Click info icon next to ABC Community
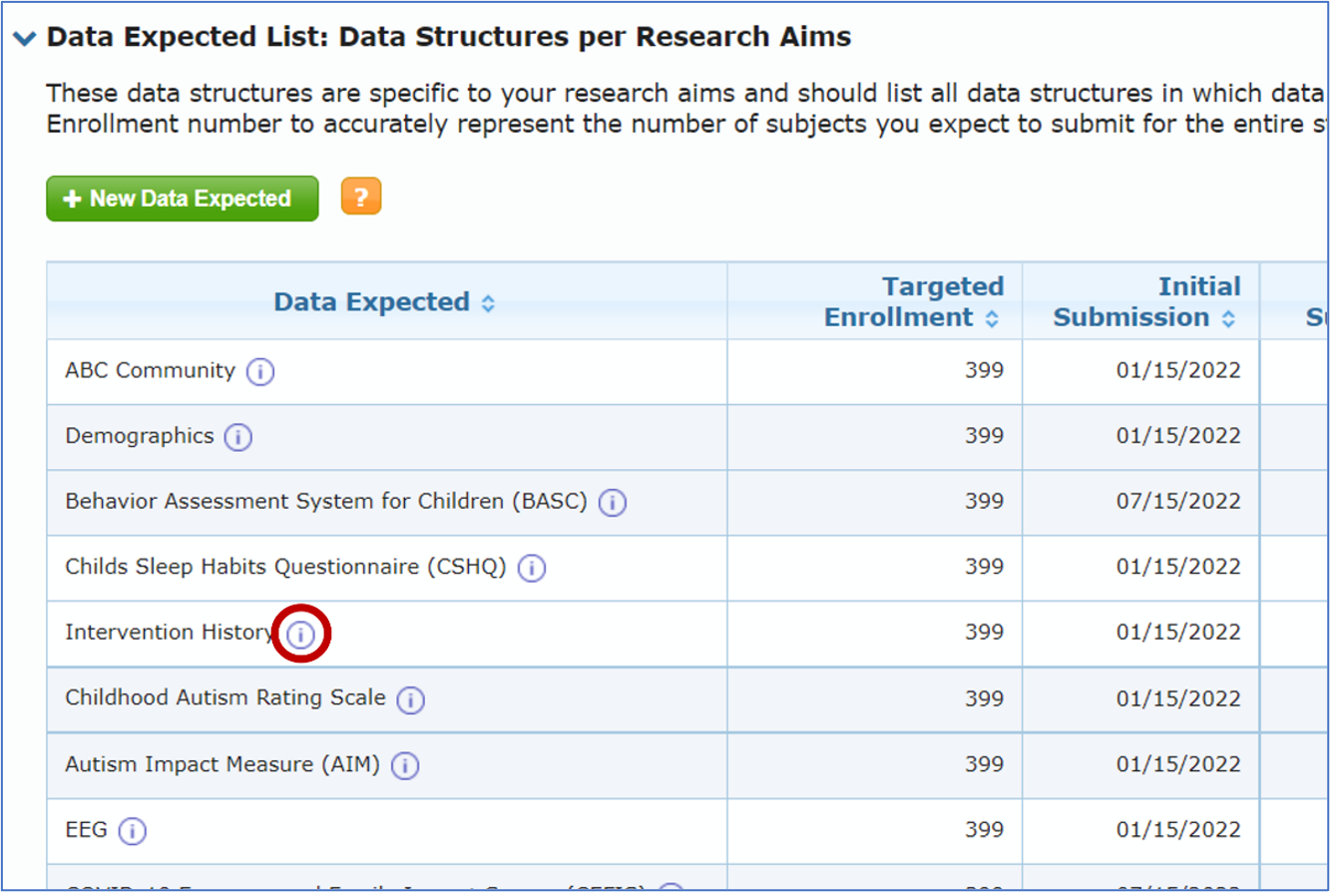 (260, 372)
